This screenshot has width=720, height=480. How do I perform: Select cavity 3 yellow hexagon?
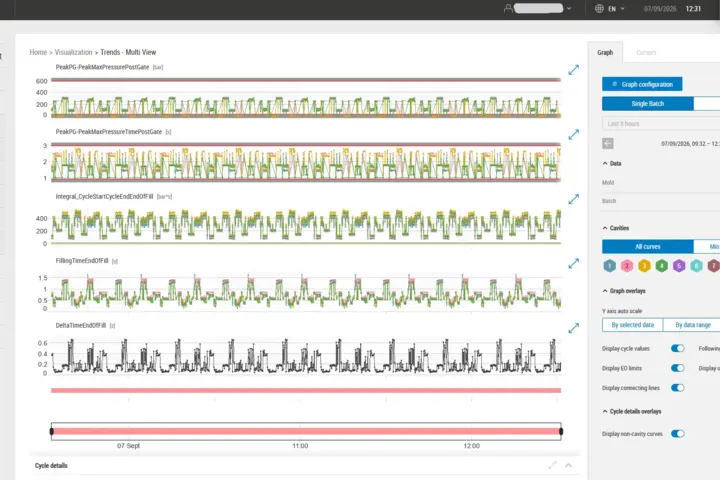point(644,265)
